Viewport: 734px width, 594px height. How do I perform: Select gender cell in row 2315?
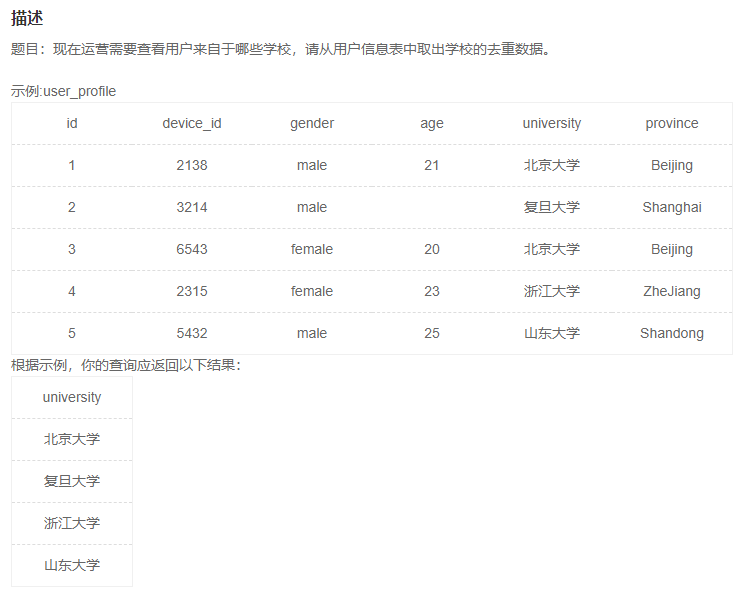[312, 291]
